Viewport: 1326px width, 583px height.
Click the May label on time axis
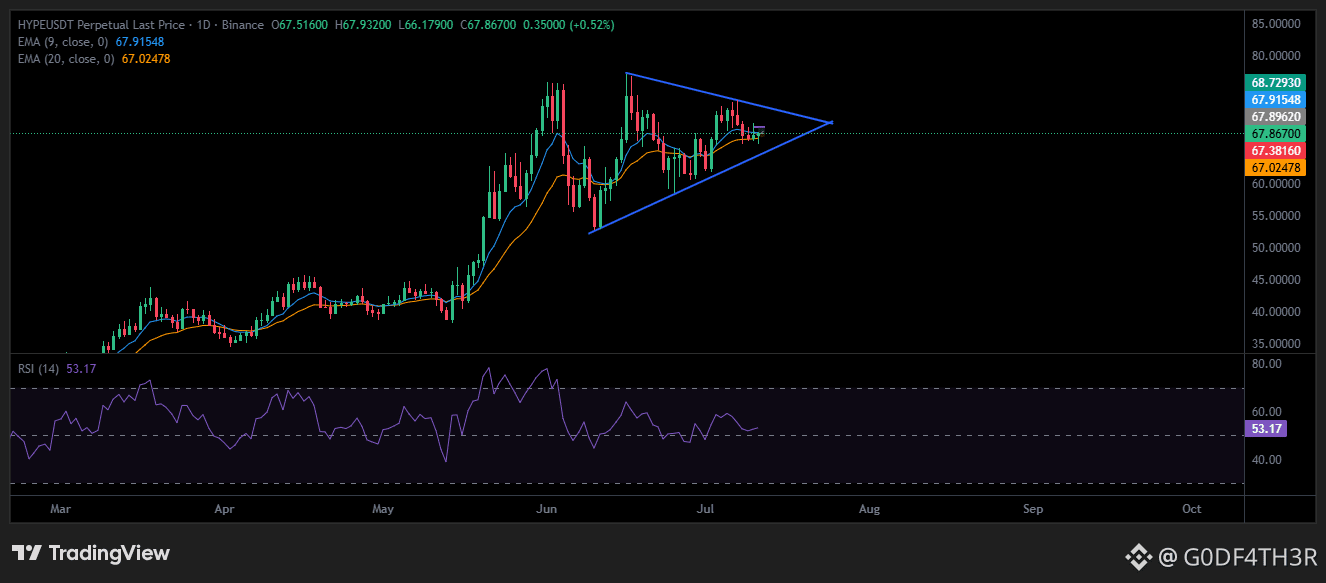pos(383,509)
